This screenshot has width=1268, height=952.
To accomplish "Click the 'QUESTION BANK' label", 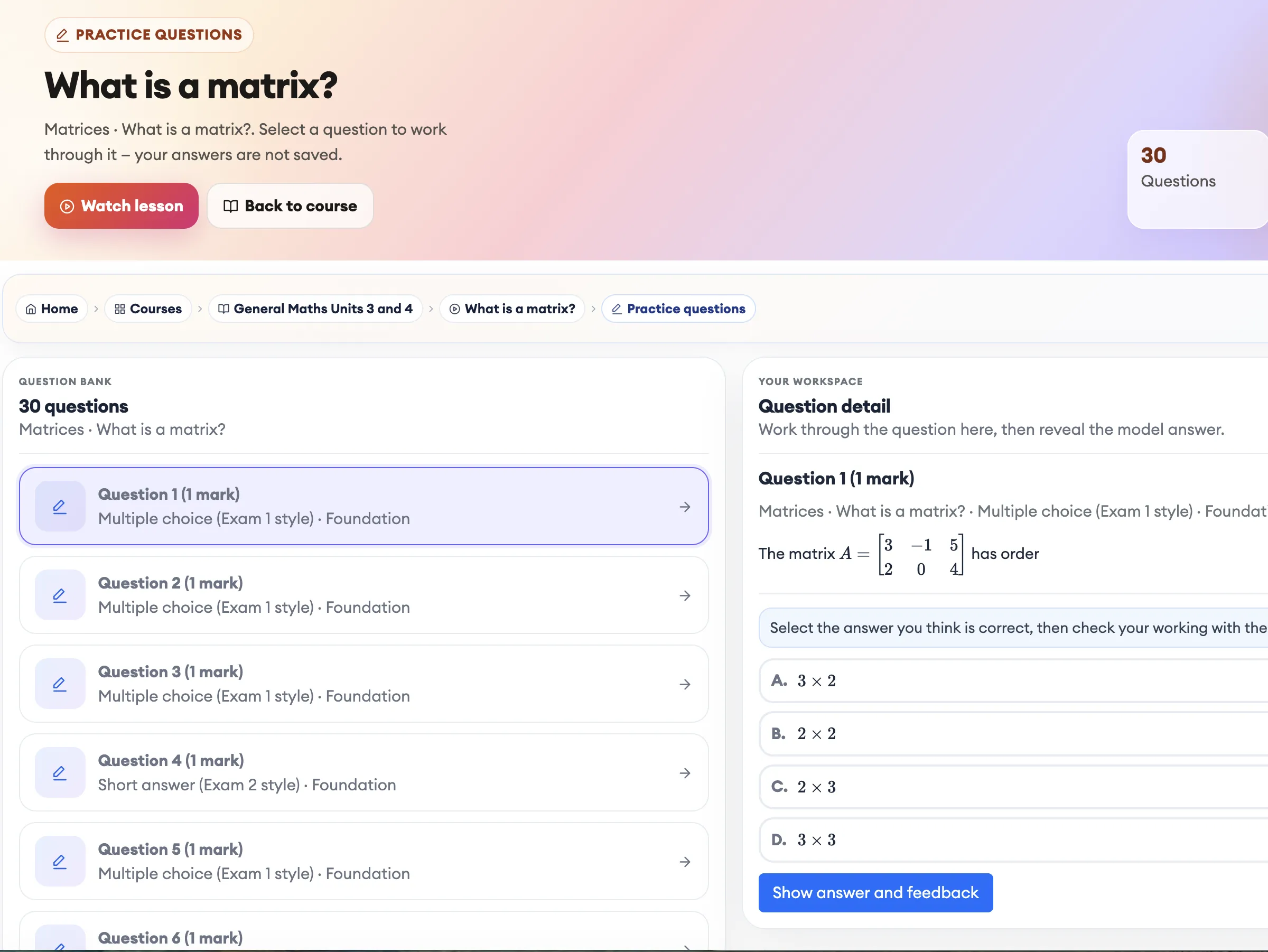I will pyautogui.click(x=66, y=382).
